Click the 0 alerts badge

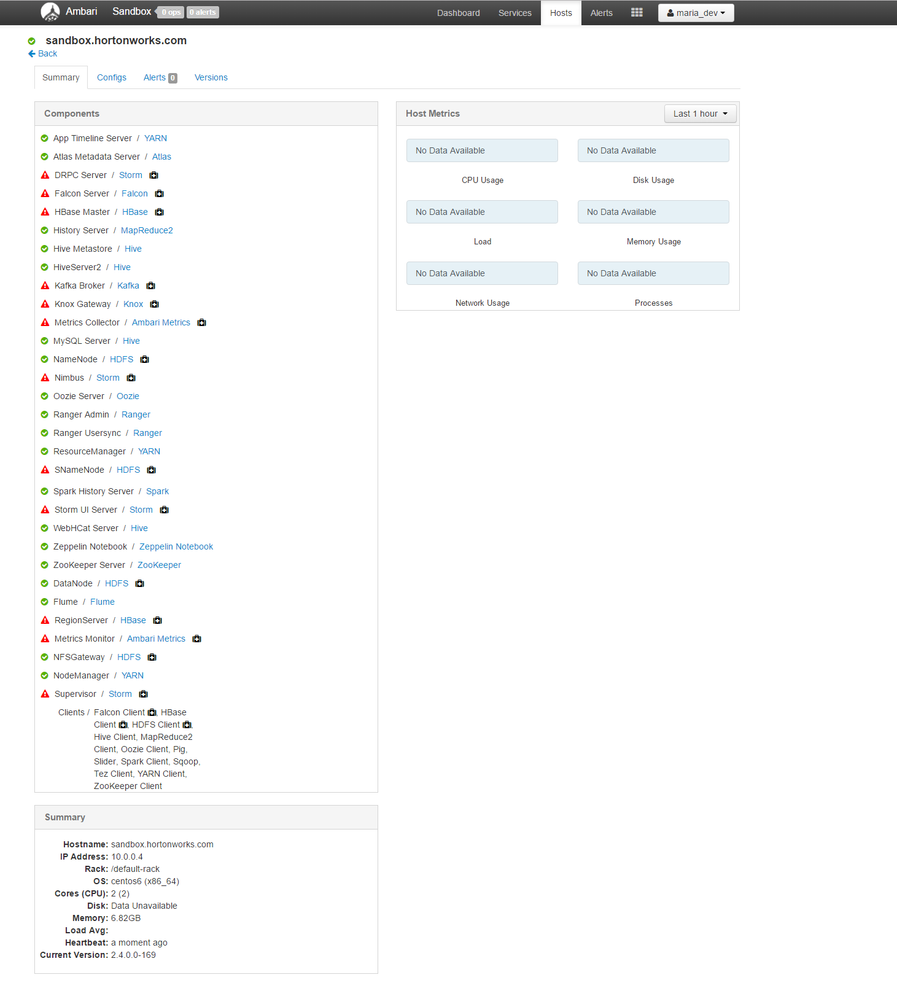(x=203, y=12)
